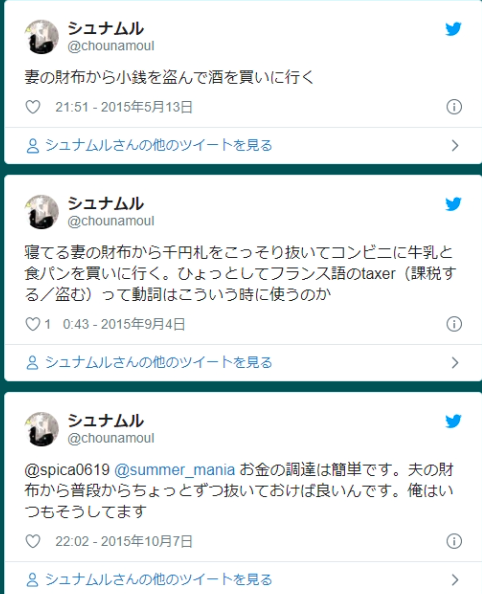Expand chevron in the third tweet's footer
Viewport: 482px width, 594px height.
pyautogui.click(x=455, y=580)
